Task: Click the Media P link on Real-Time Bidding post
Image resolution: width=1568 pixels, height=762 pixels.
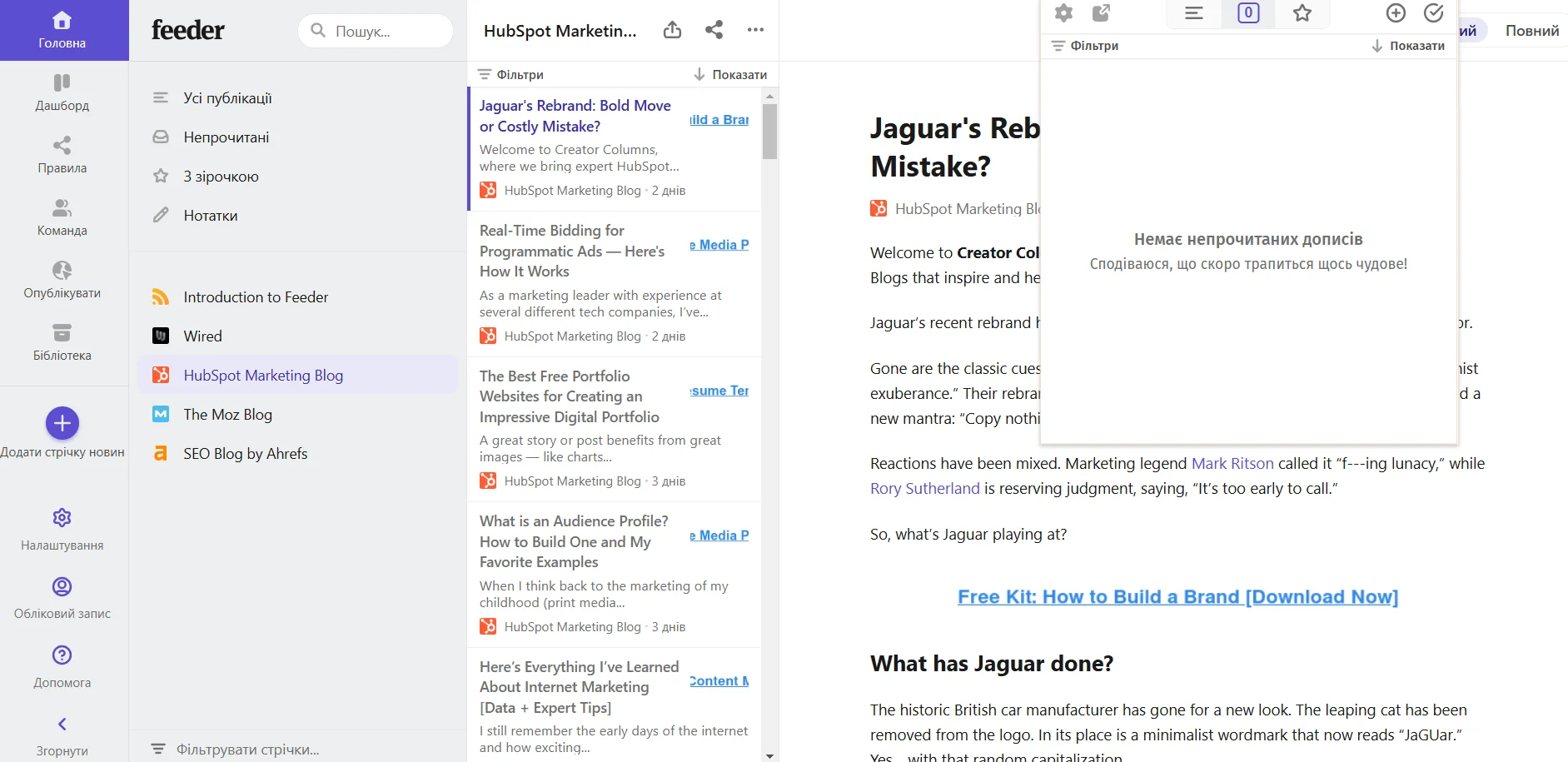Action: tap(719, 245)
